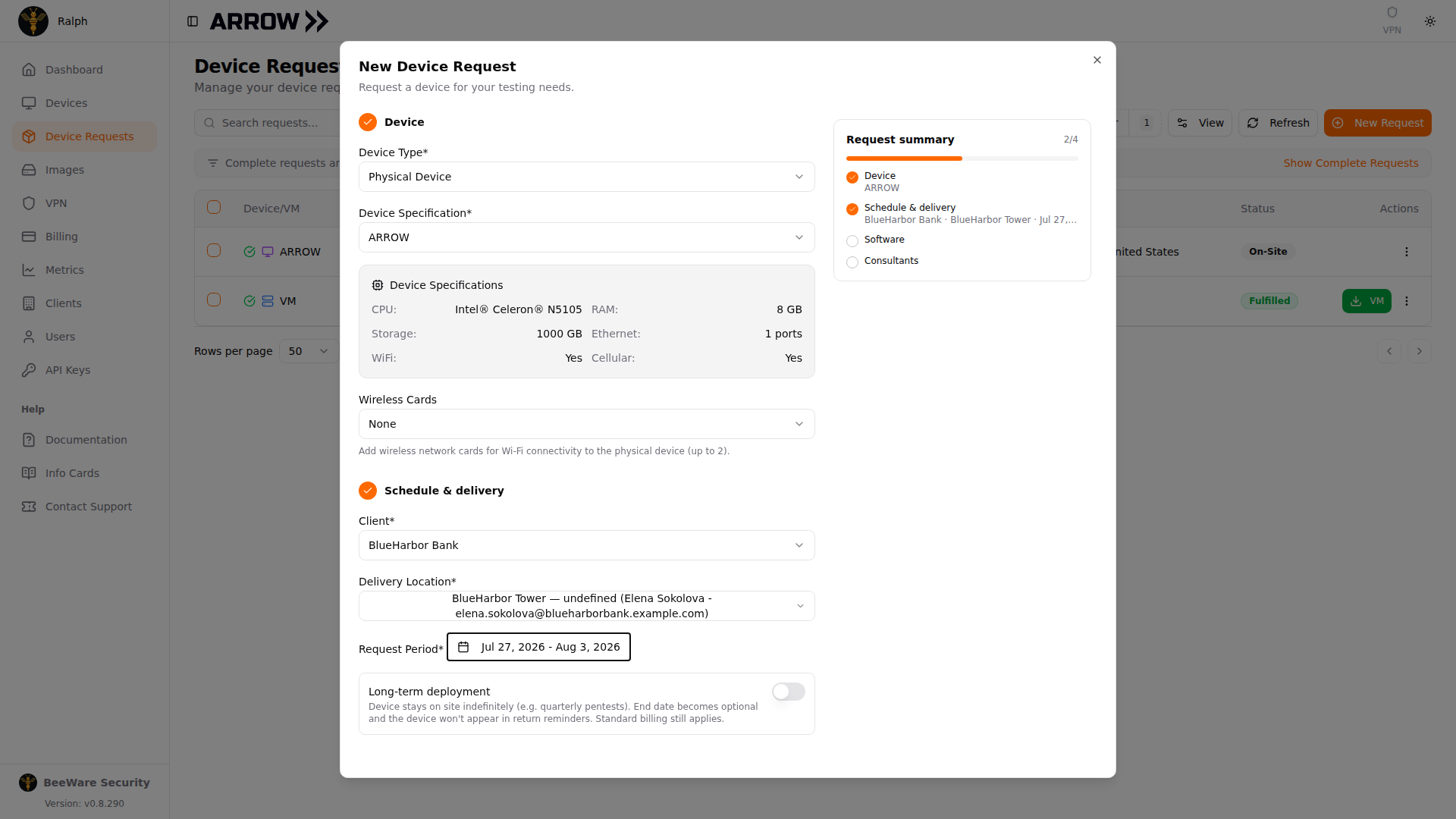The width and height of the screenshot is (1456, 819).
Task: Click the New Request button
Action: pyautogui.click(x=1377, y=123)
